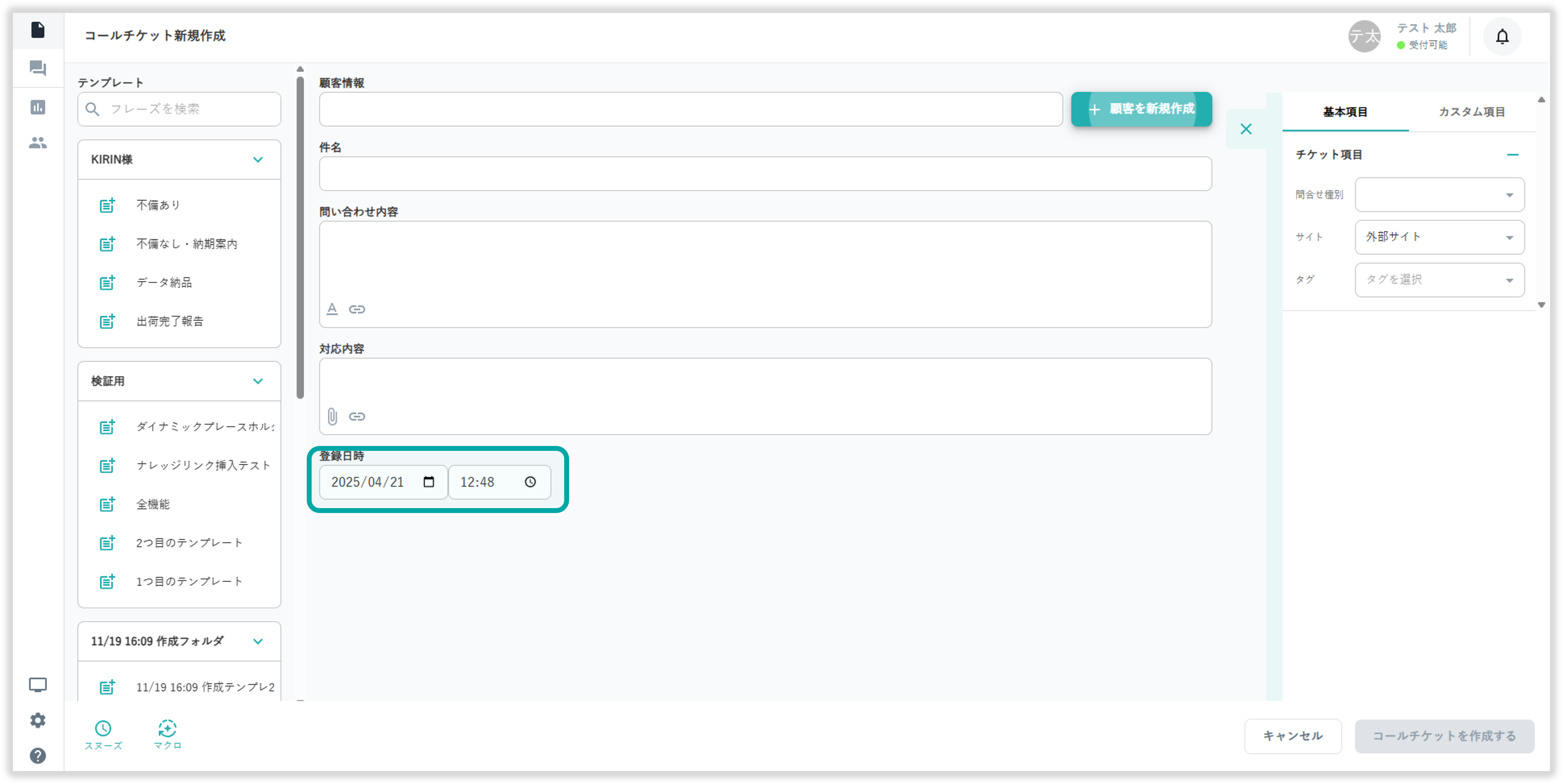Open the customers people sidebar icon
Image resolution: width=1563 pixels, height=784 pixels.
tap(38, 143)
